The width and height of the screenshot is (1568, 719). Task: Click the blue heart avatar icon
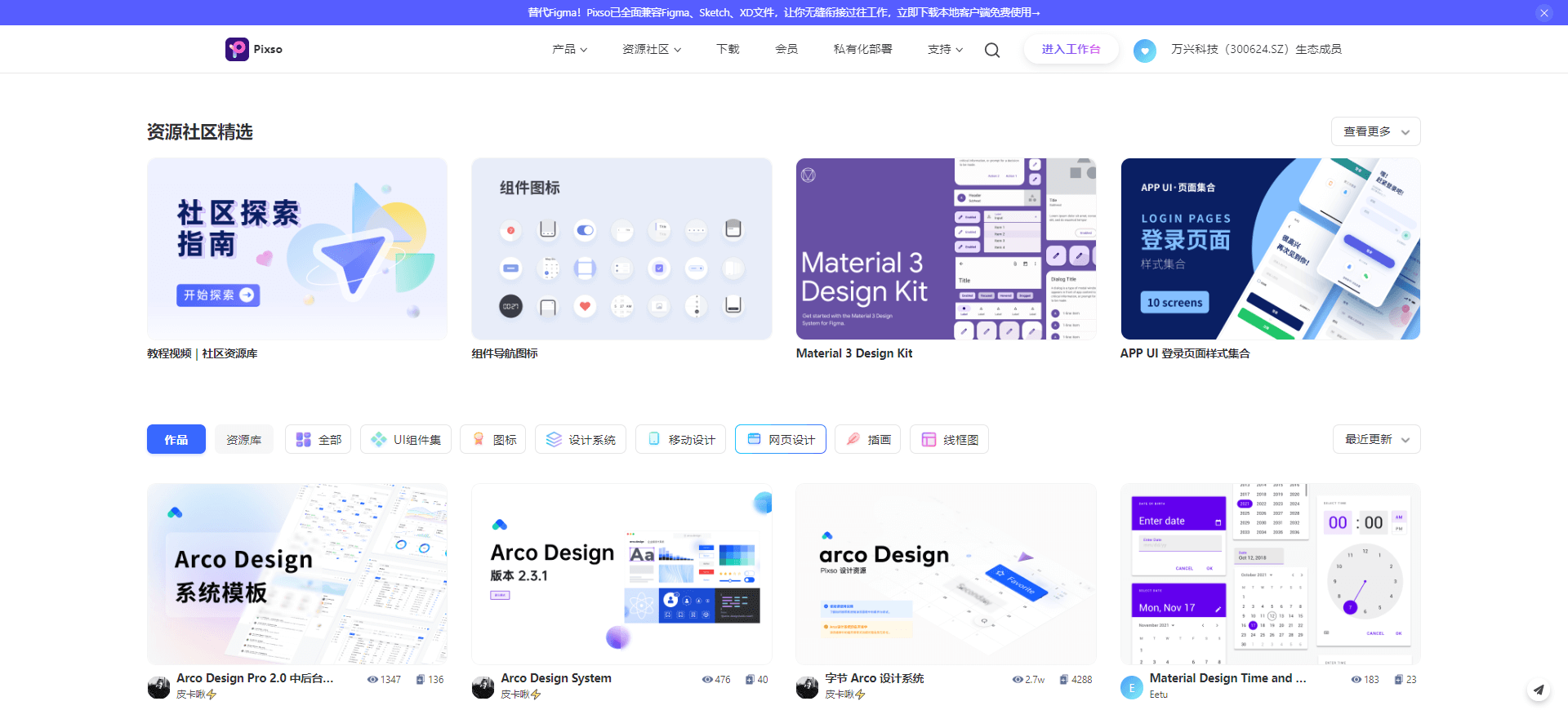click(x=1145, y=51)
